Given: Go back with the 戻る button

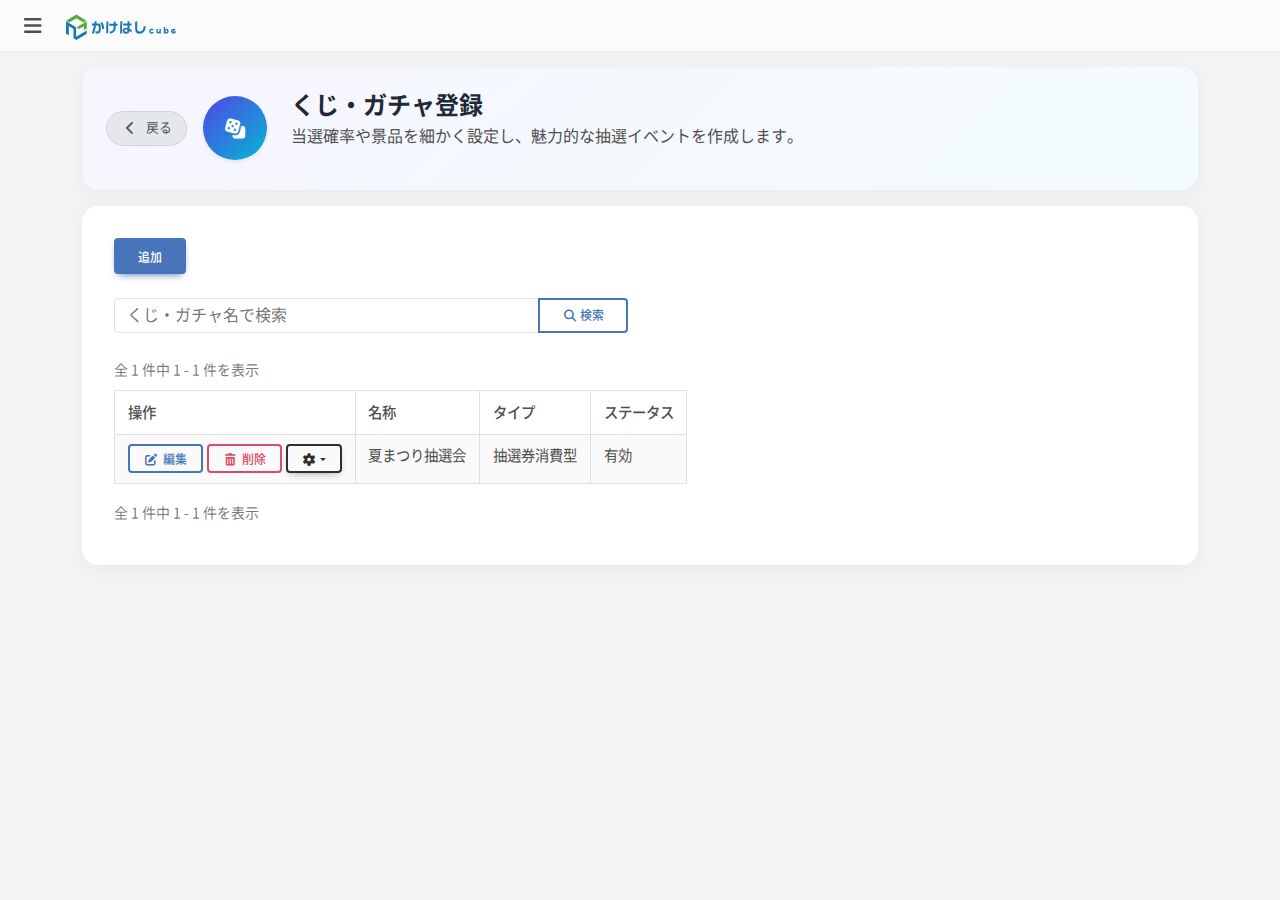Looking at the screenshot, I should point(147,128).
